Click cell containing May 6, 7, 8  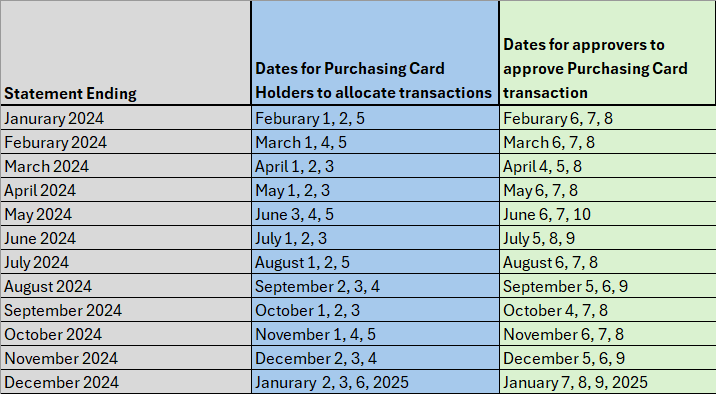click(608, 190)
